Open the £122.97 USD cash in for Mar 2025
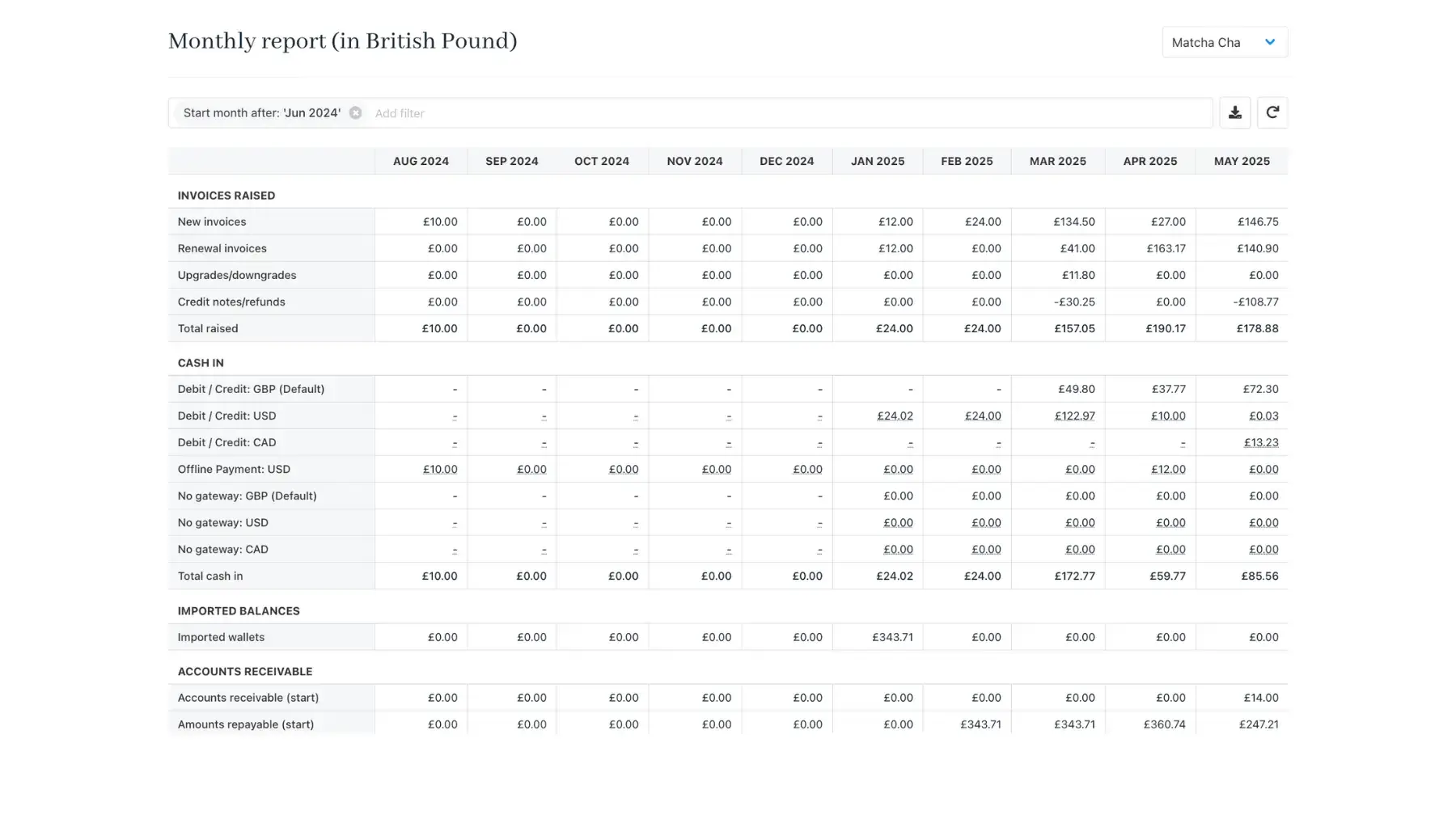1456x819 pixels. 1074,416
